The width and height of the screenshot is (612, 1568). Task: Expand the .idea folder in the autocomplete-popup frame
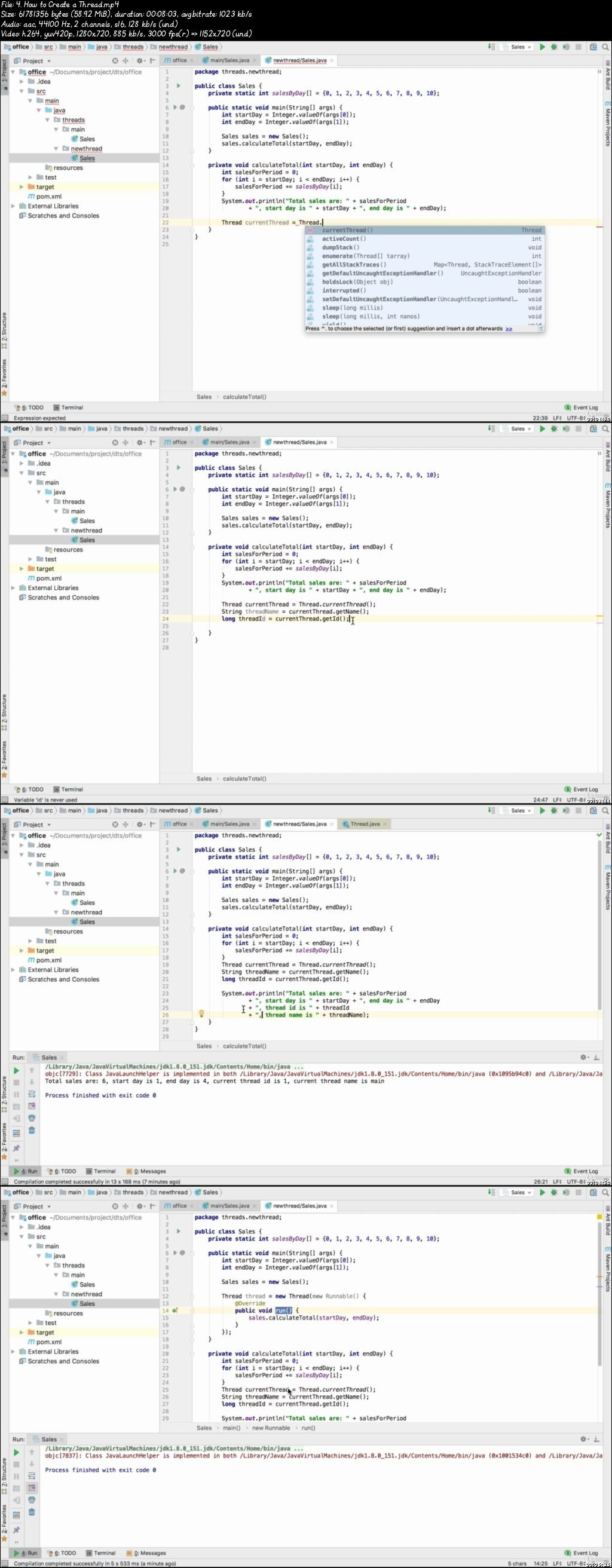22,81
